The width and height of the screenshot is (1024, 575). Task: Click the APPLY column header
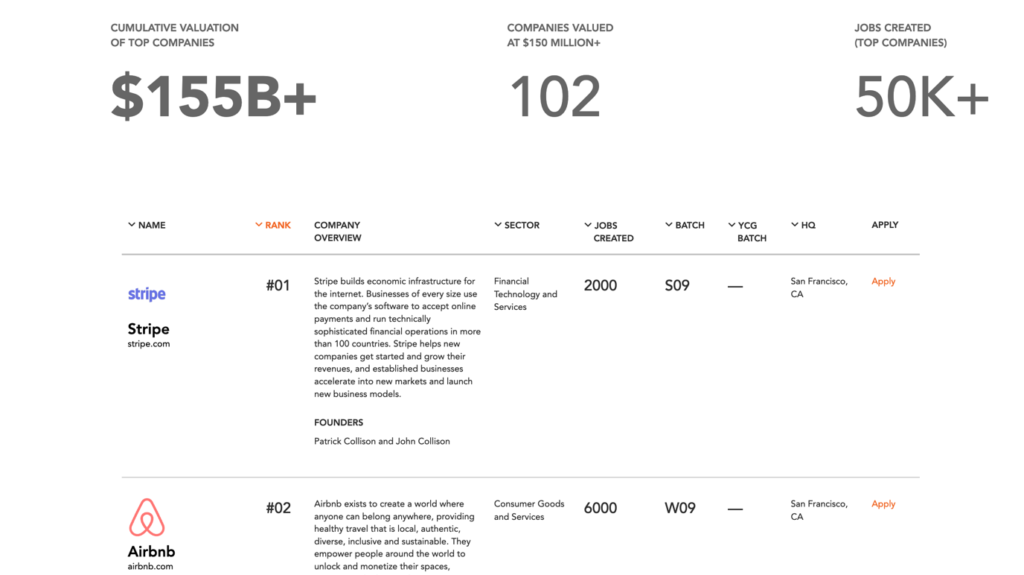click(885, 225)
